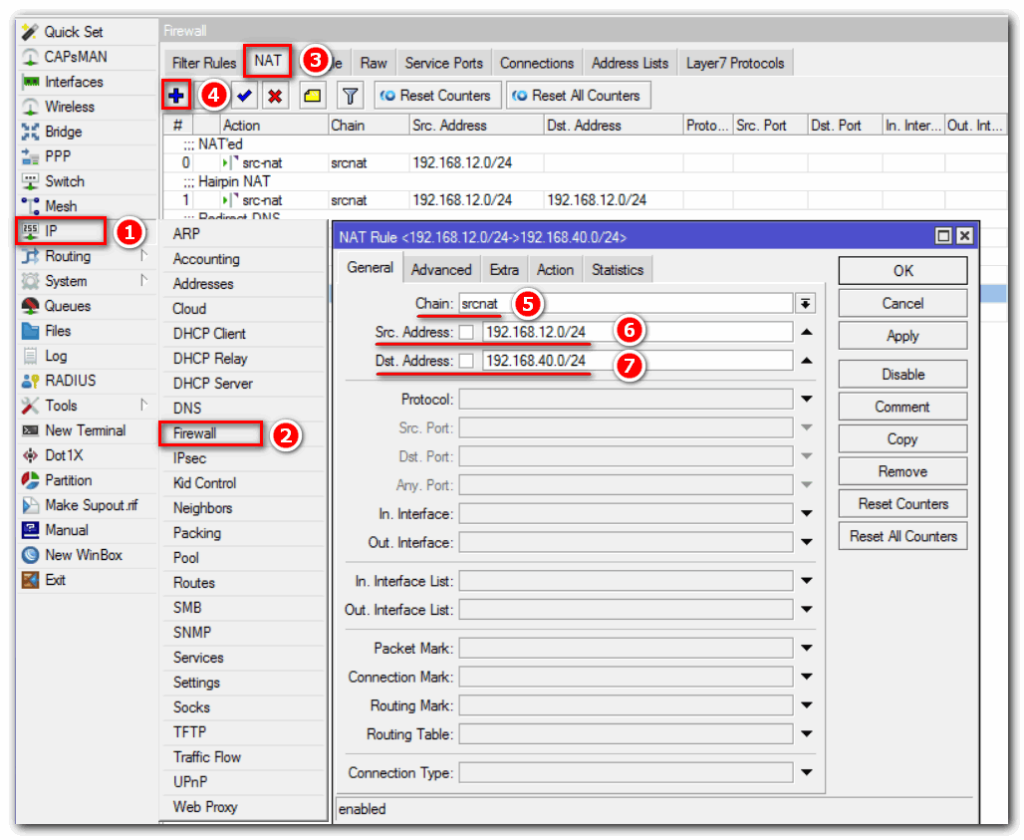Click the red X Disable rule icon

tap(275, 96)
